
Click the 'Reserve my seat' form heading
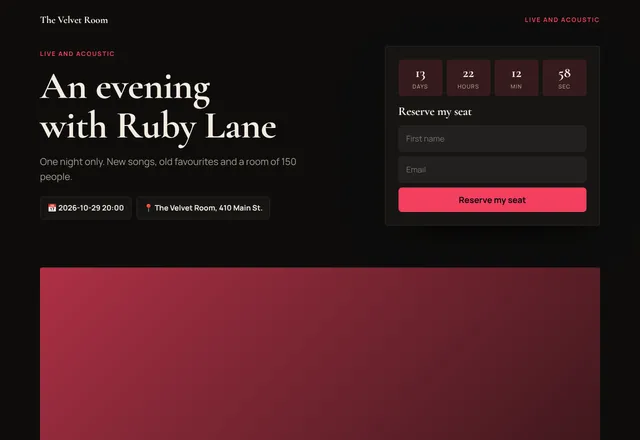[x=435, y=112]
